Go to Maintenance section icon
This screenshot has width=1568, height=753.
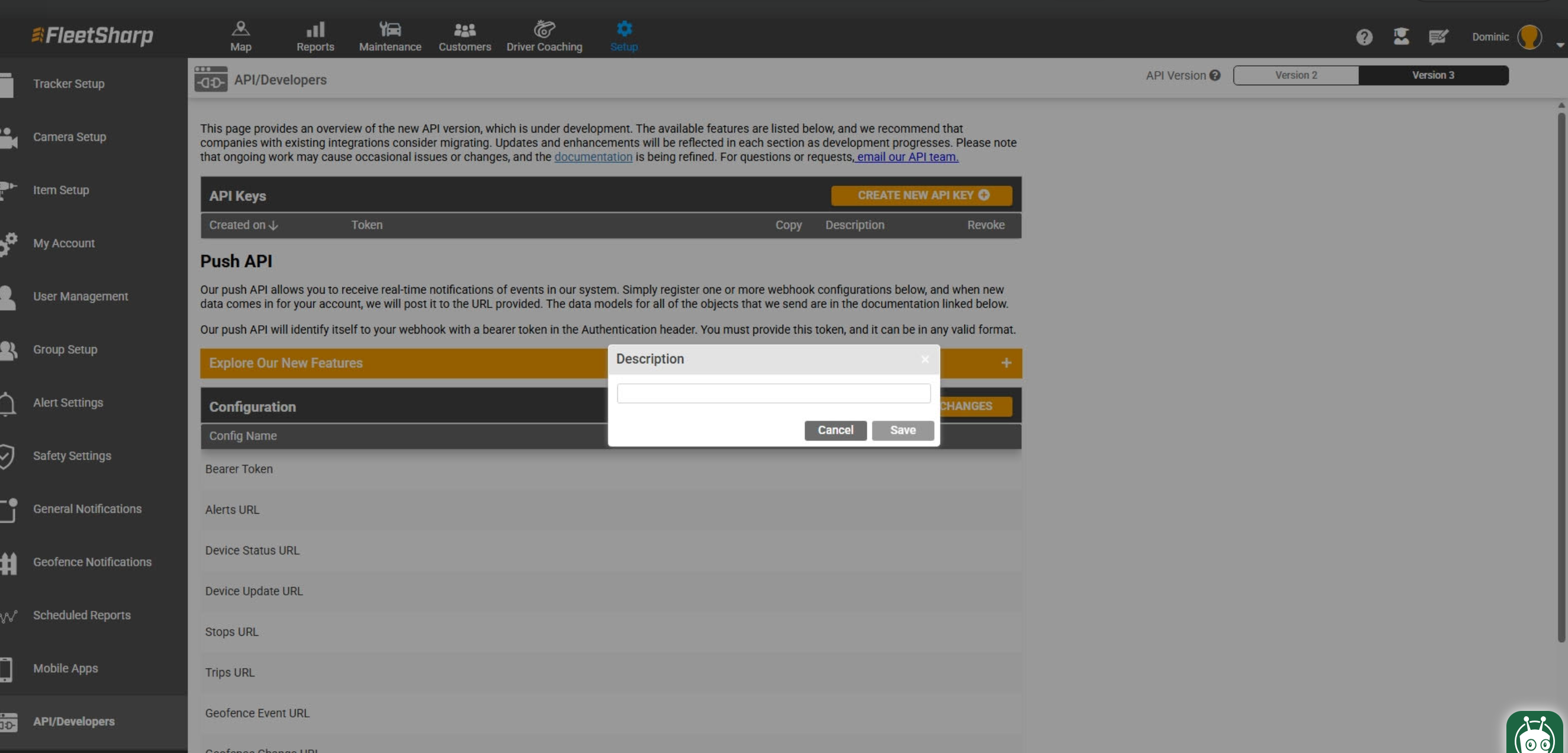coord(390,28)
